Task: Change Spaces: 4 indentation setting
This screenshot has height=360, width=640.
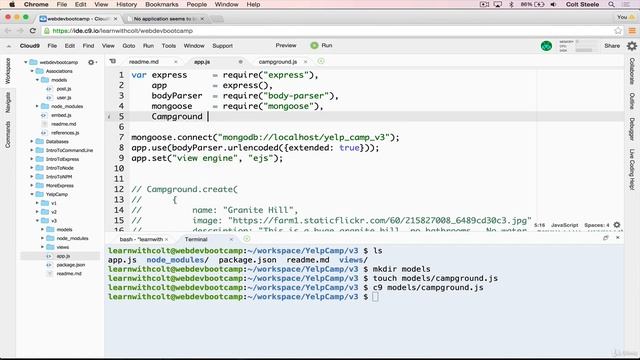Action: tap(596, 225)
